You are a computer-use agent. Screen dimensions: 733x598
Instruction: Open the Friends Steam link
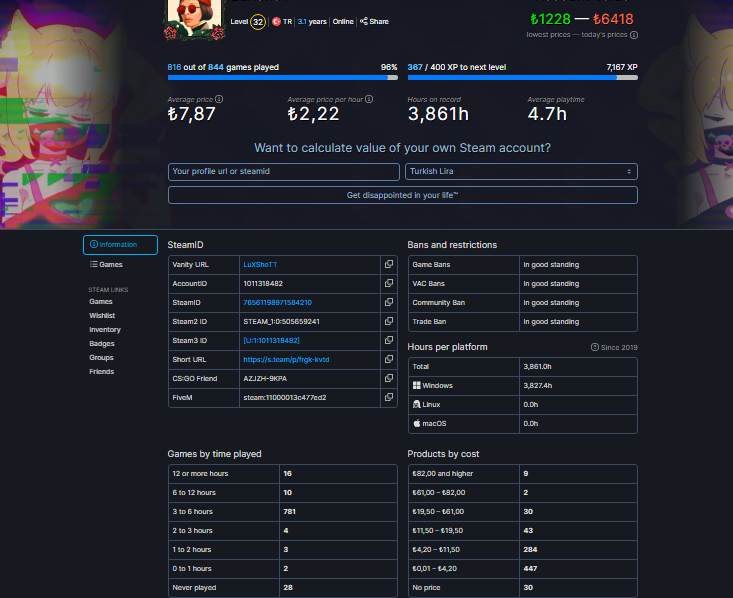[x=101, y=372]
